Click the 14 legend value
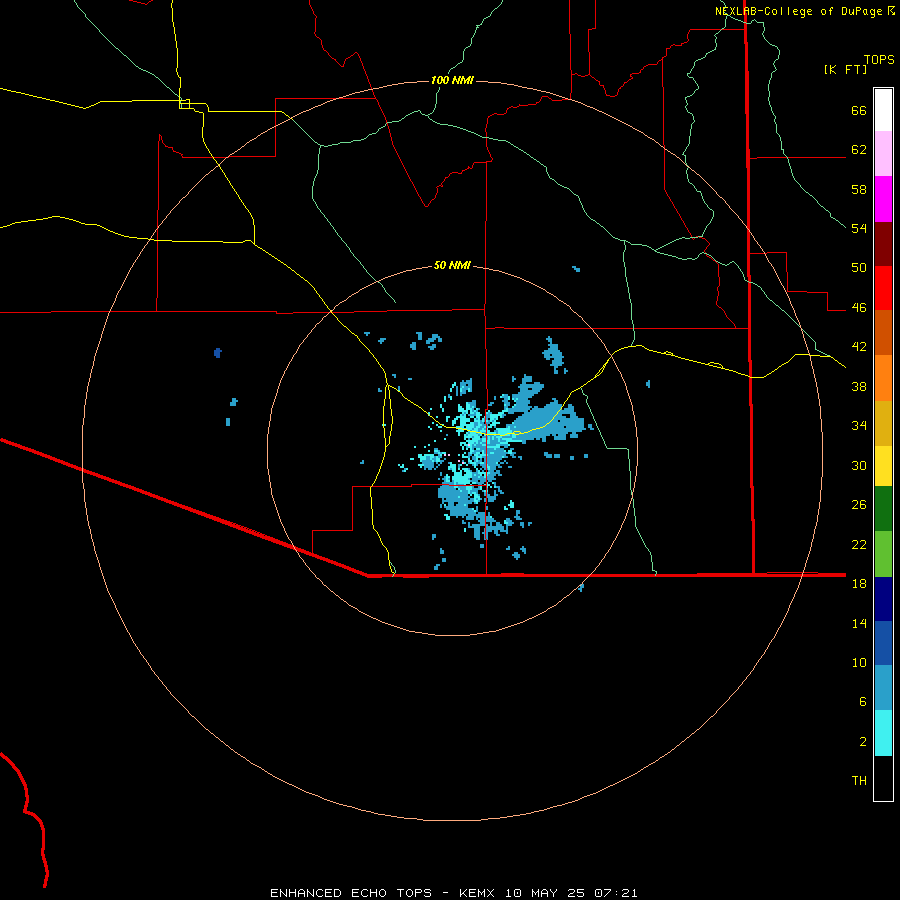This screenshot has height=900, width=900. [859, 623]
